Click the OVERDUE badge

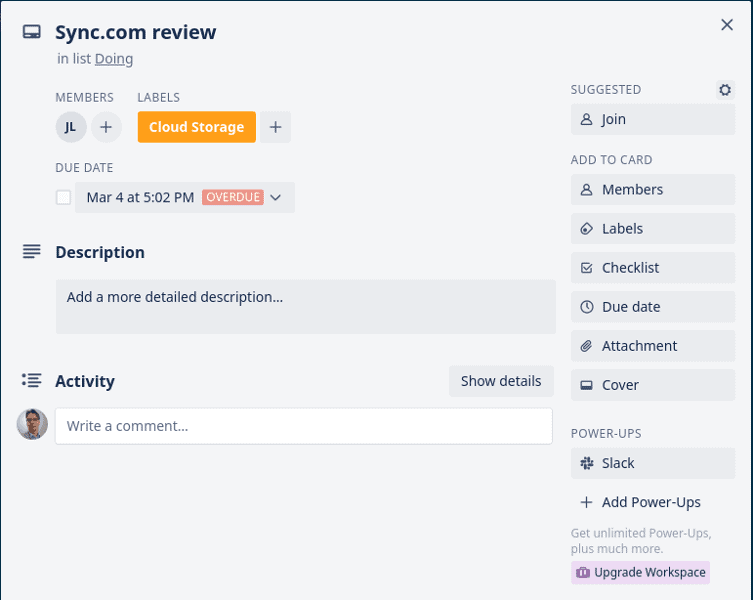(233, 197)
